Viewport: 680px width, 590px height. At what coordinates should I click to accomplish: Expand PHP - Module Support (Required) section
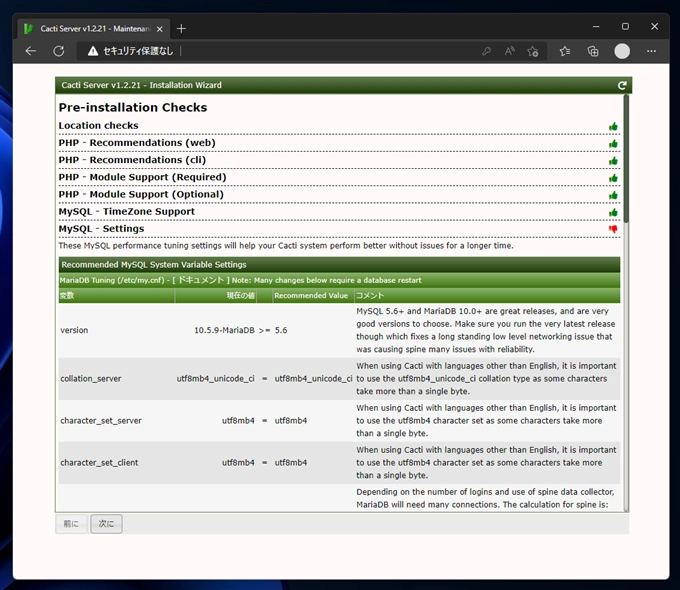143,177
